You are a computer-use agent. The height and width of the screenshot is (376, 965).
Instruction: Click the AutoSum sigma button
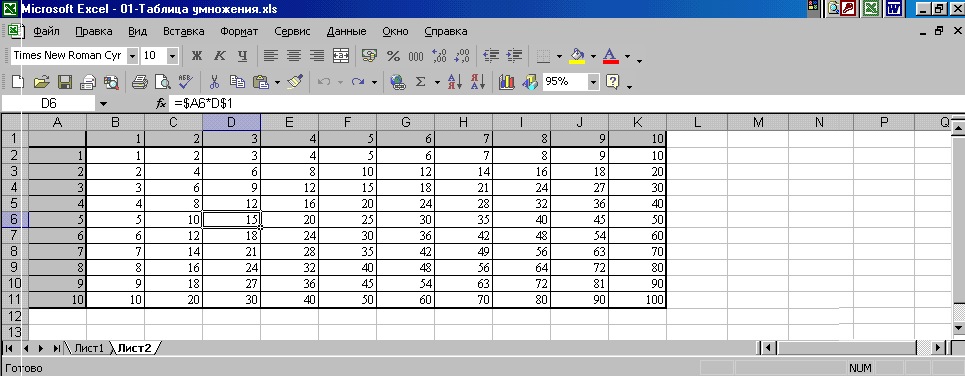coord(421,82)
